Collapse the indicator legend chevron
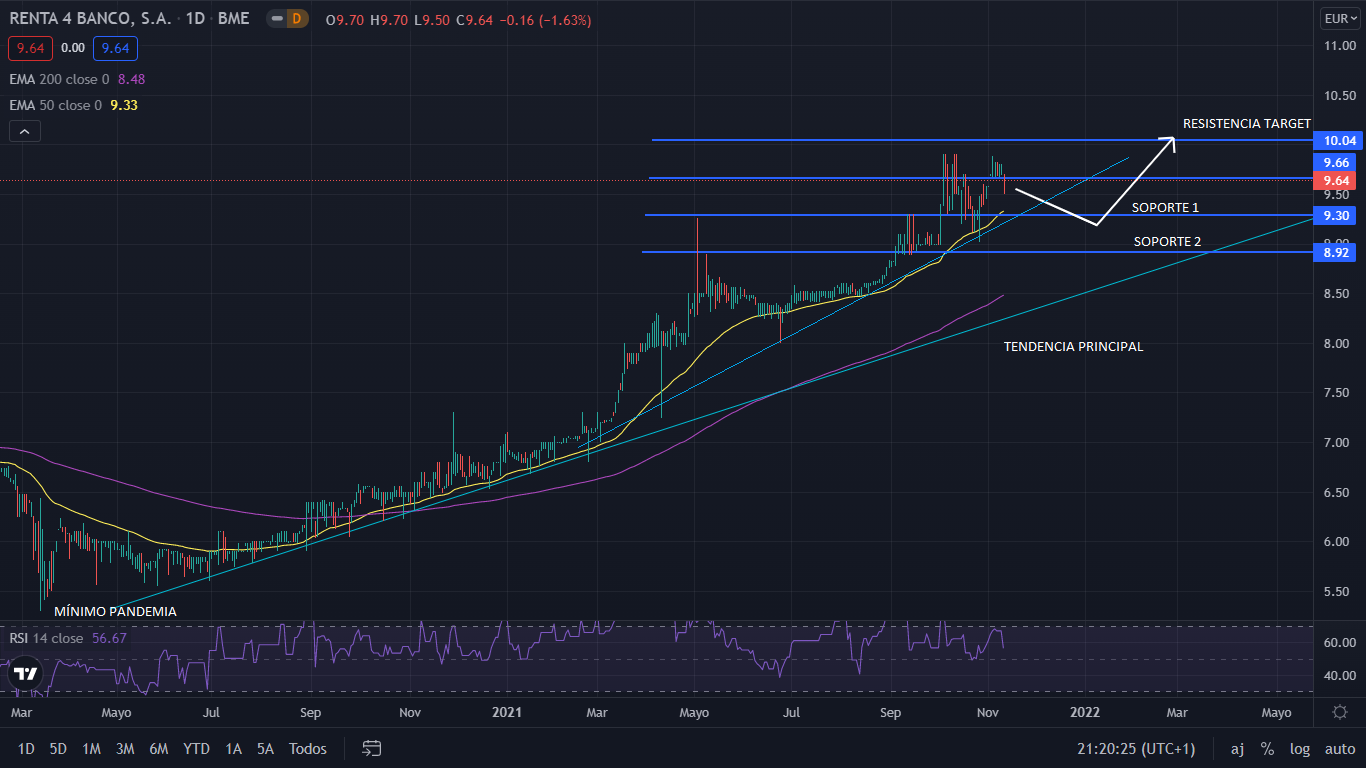 pyautogui.click(x=24, y=131)
